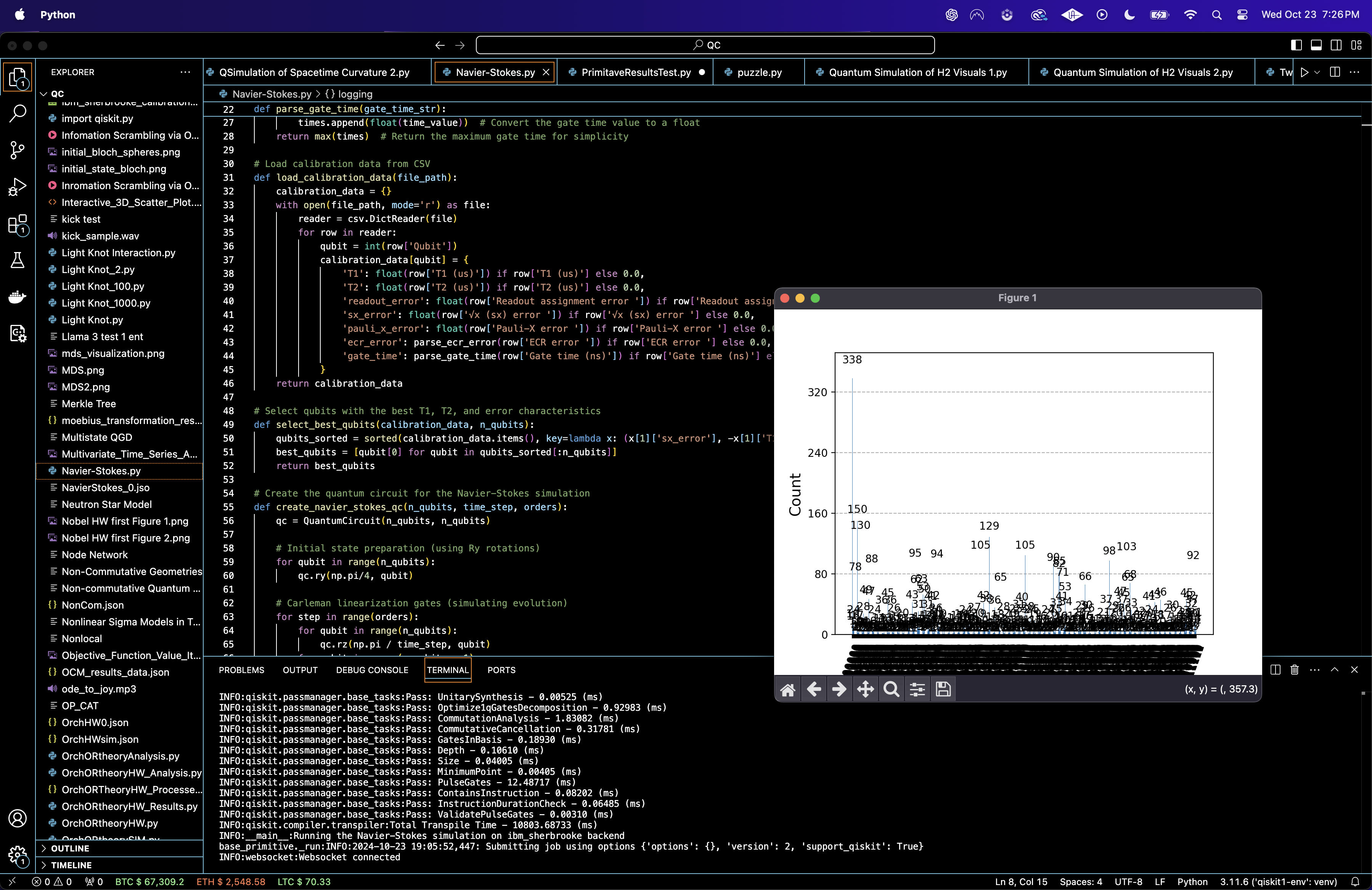The width and height of the screenshot is (1372, 890).
Task: Click errors and warnings count in status bar
Action: pos(52,882)
